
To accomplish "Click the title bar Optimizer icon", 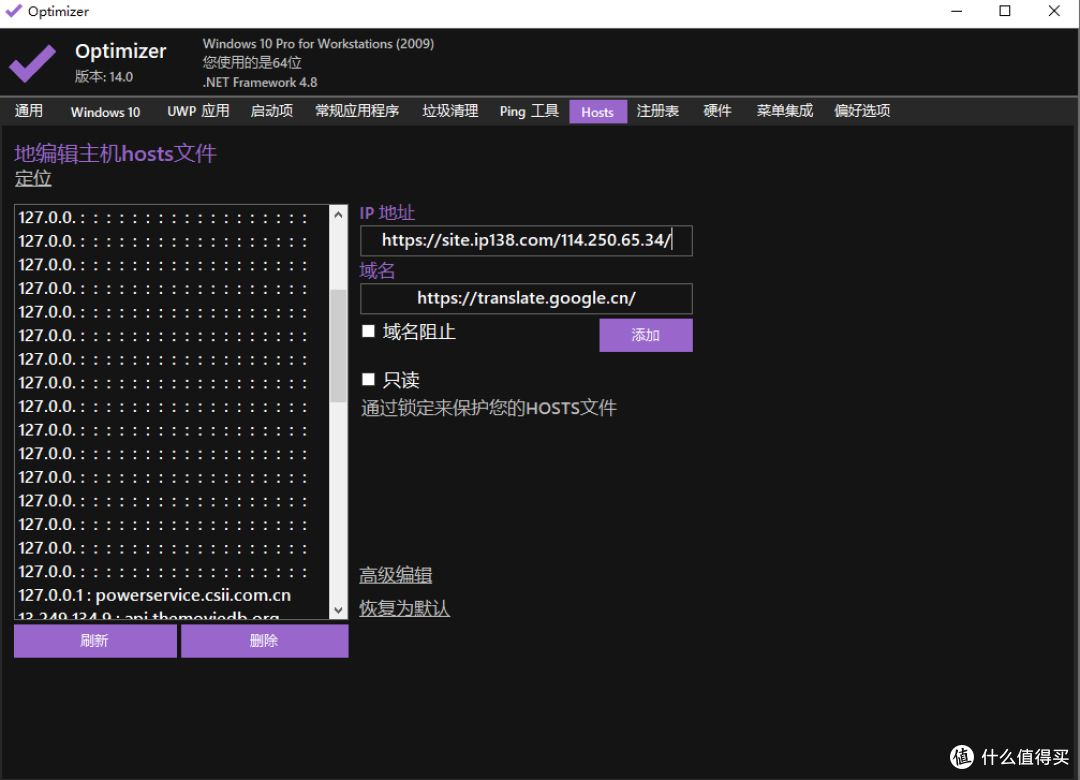I will click(13, 10).
